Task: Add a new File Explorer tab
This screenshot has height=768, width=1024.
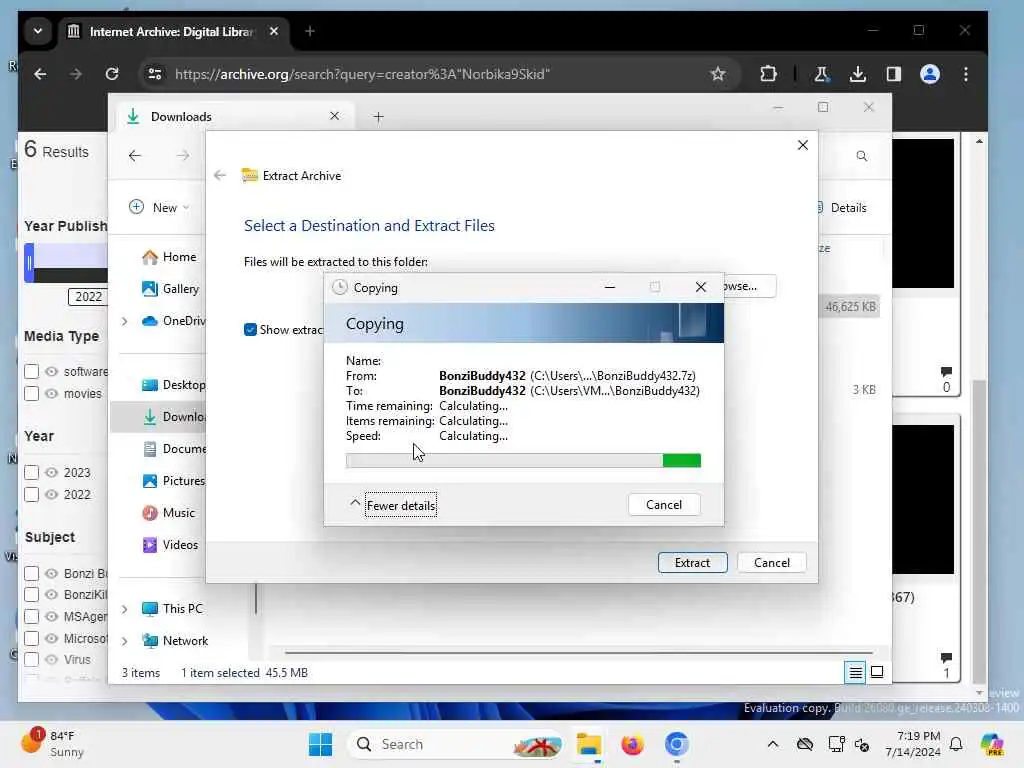Action: click(x=378, y=117)
